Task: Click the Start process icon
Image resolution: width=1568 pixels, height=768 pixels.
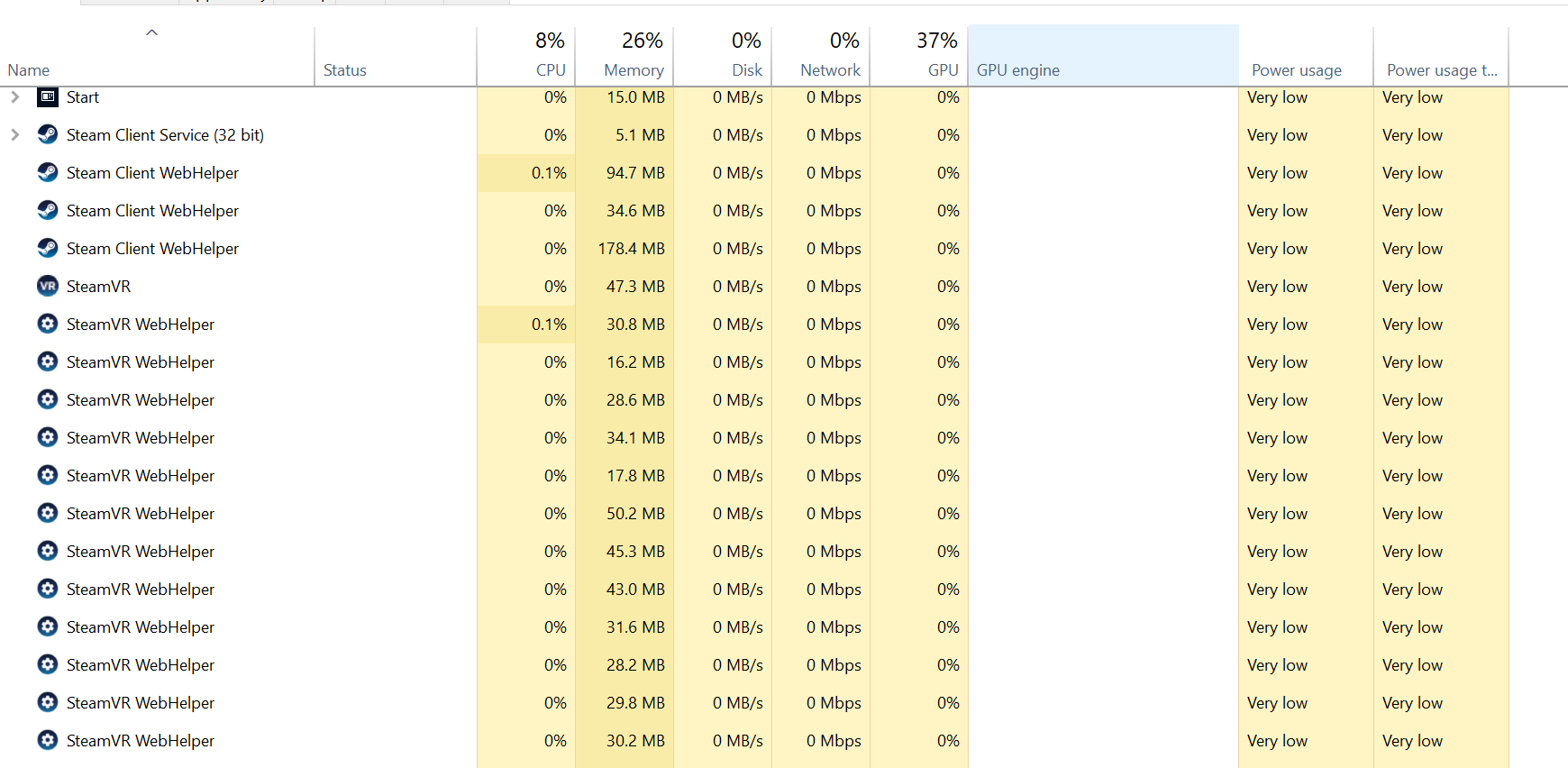Action: 48,96
